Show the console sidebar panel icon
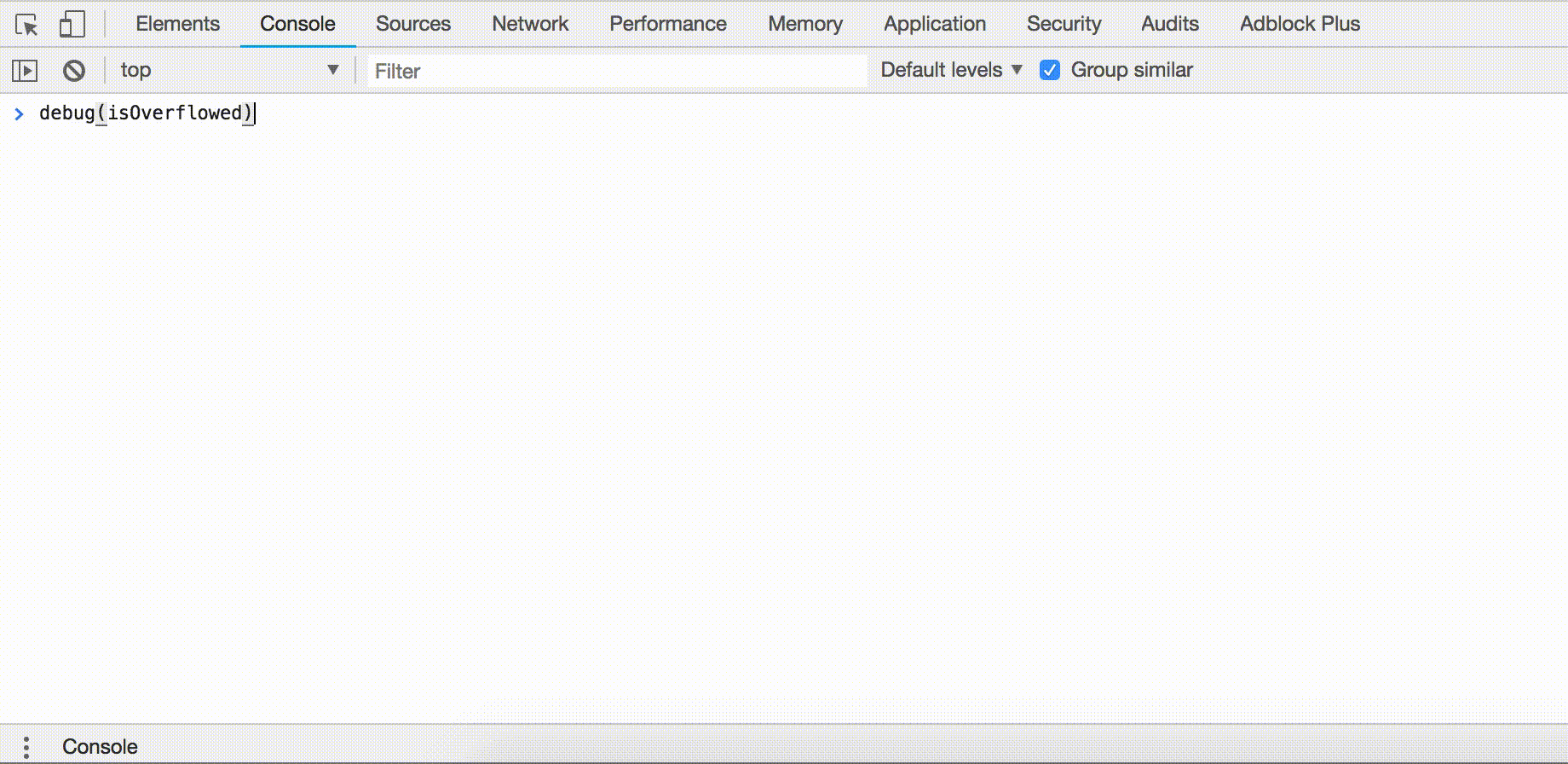Screen dimensions: 1568x764 pos(25,71)
